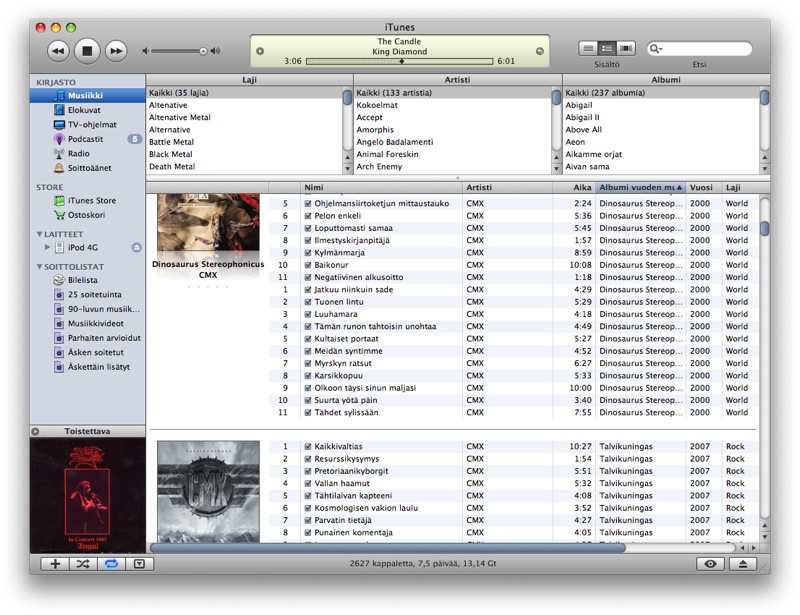Uncheck the Kaikkivaltias song checkbox
The height and width of the screenshot is (615, 800).
pyautogui.click(x=308, y=447)
